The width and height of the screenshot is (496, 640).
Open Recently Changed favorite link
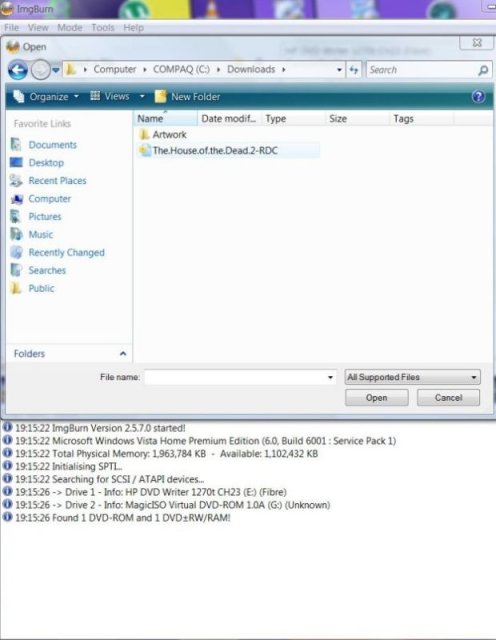(x=58, y=252)
